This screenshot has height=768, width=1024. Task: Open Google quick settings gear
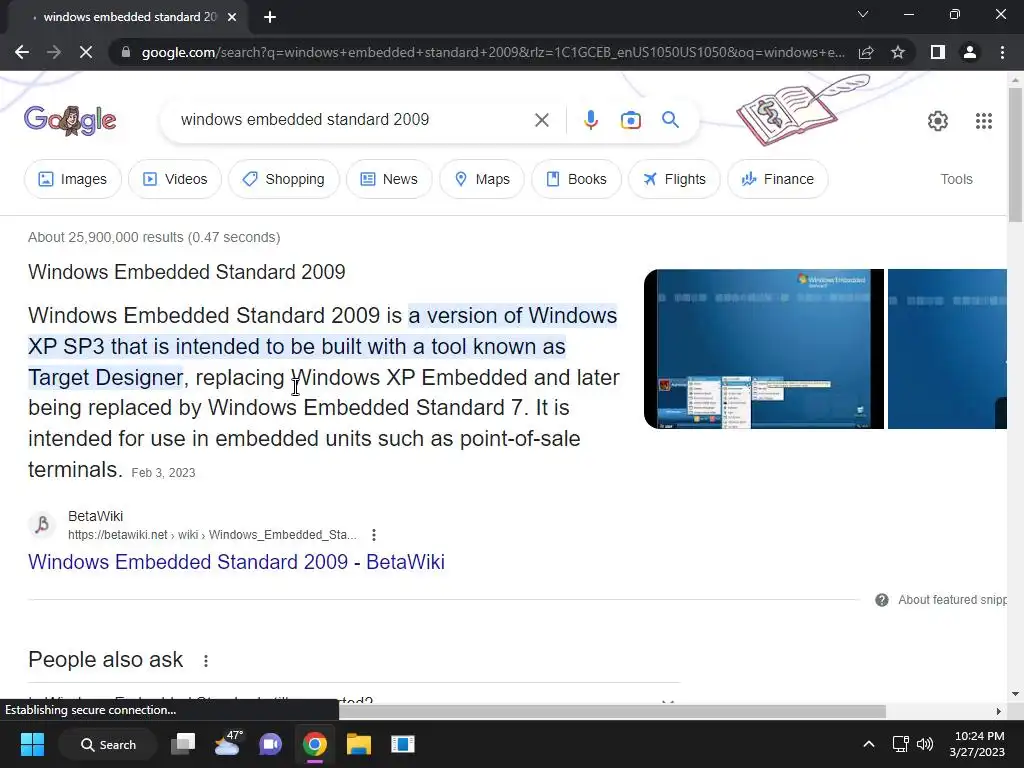(x=938, y=121)
